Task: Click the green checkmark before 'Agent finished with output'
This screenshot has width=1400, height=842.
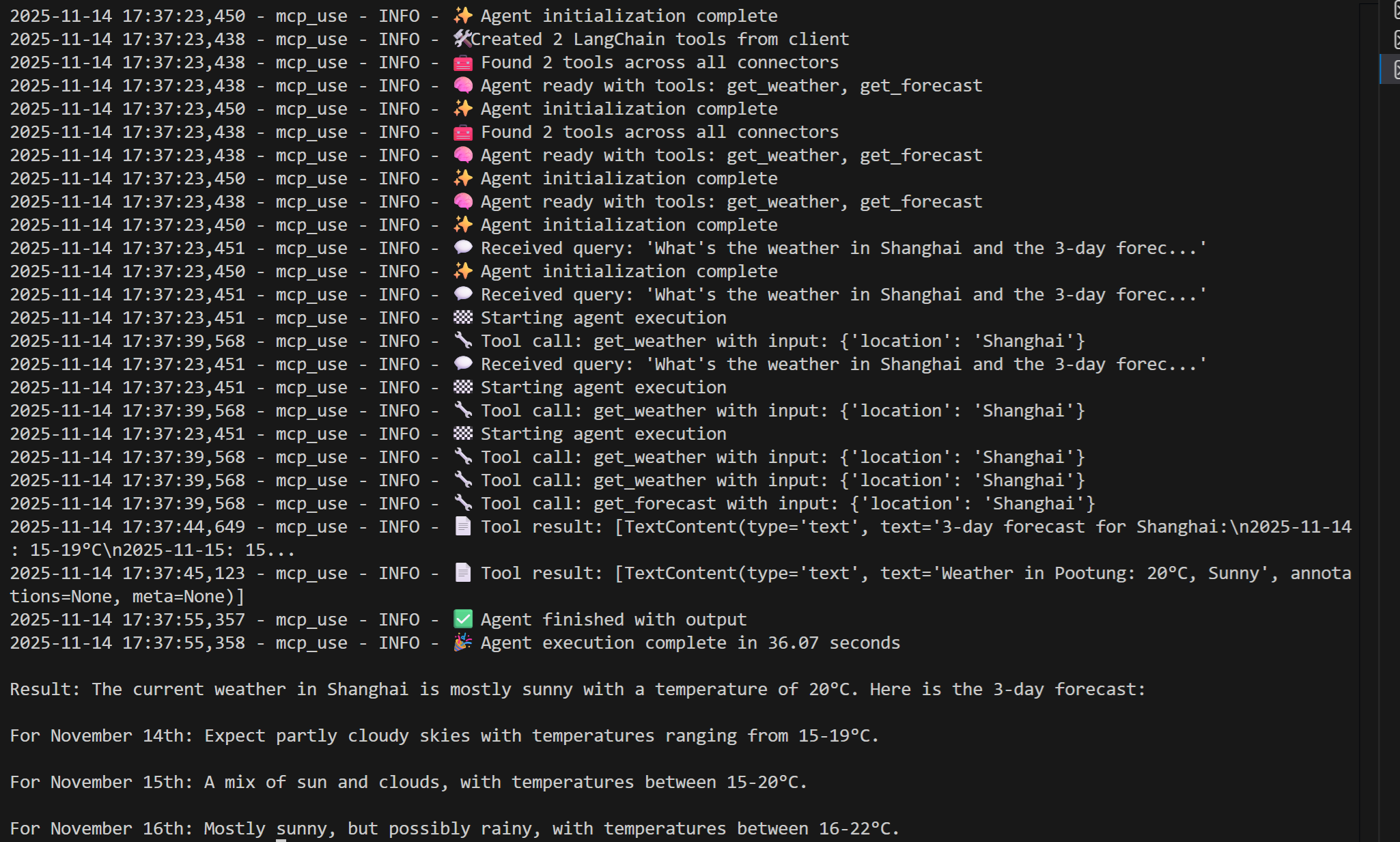Action: tap(463, 619)
